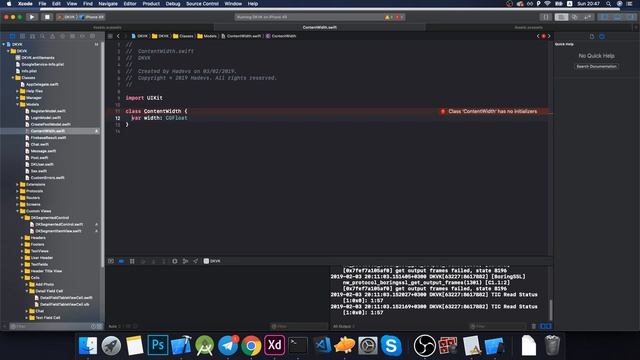Go back using jump bar left arrow

point(118,36)
